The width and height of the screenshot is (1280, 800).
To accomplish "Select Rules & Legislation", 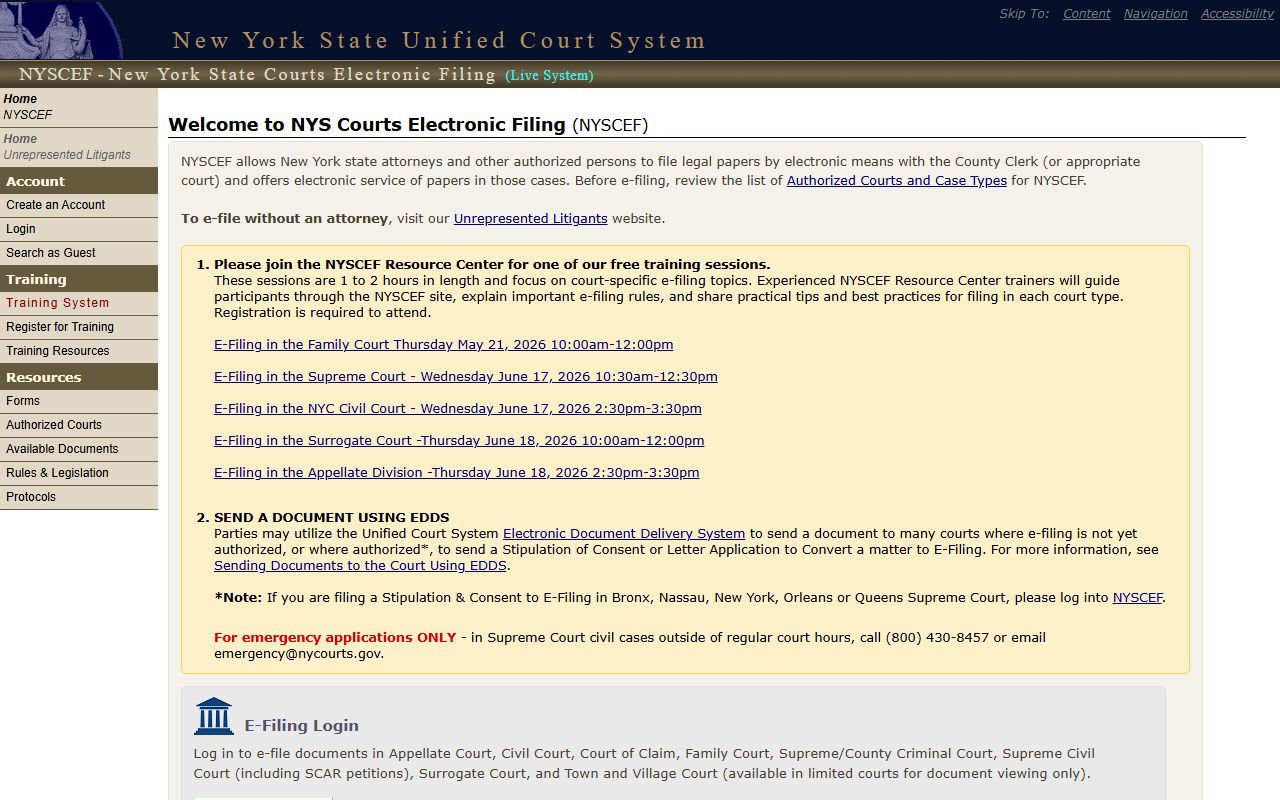I will tap(79, 473).
